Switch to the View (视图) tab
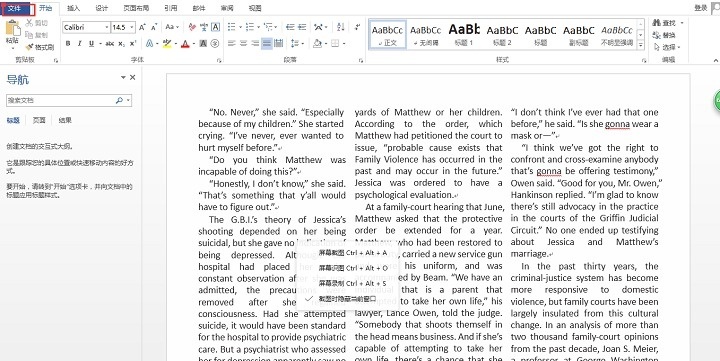720x361 pixels. [x=255, y=8]
